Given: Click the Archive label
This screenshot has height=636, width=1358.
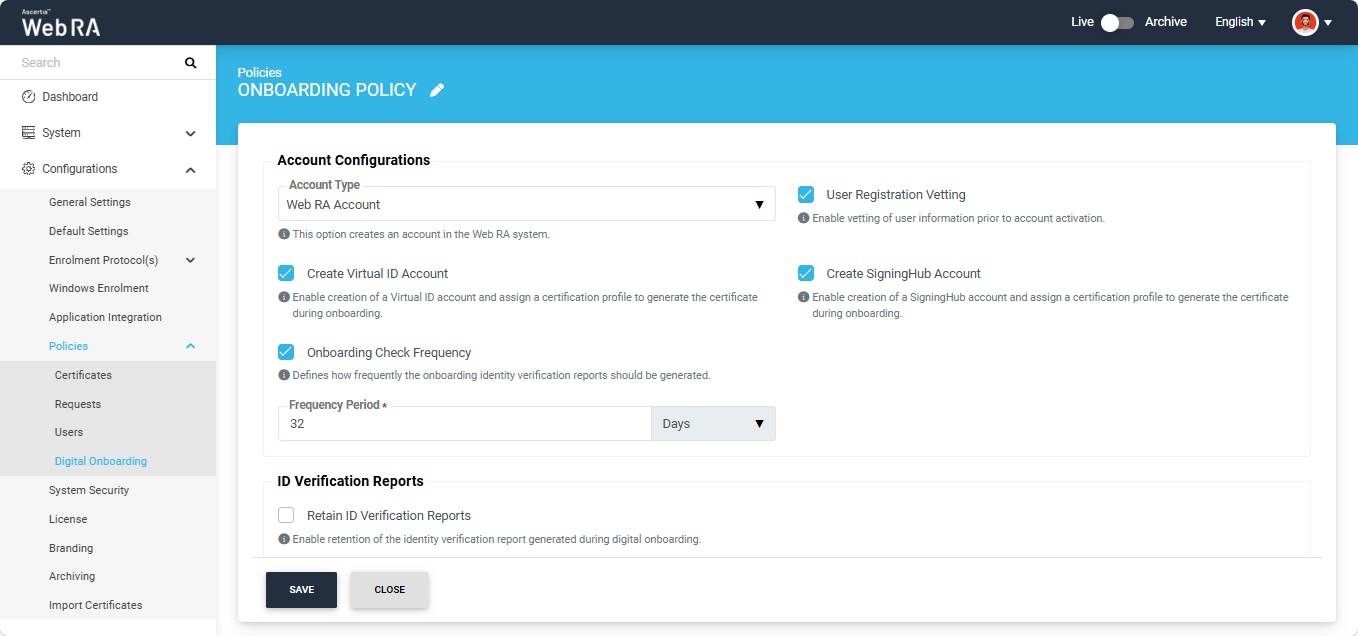Looking at the screenshot, I should (x=1166, y=22).
